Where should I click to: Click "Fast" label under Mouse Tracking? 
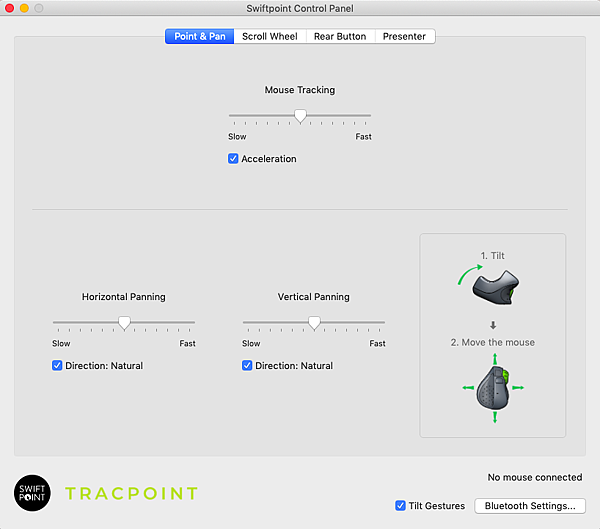[x=363, y=137]
